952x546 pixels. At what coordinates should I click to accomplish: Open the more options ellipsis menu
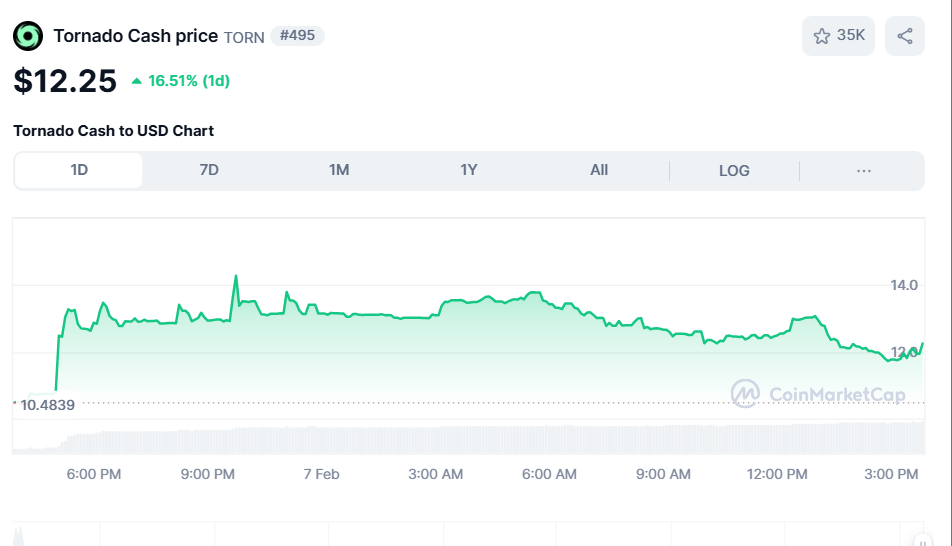point(863,171)
